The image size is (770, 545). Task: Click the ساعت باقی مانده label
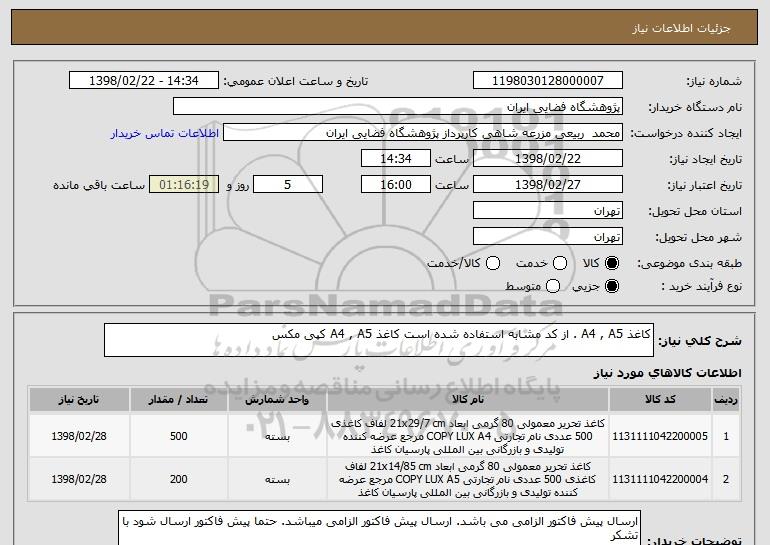[99, 185]
